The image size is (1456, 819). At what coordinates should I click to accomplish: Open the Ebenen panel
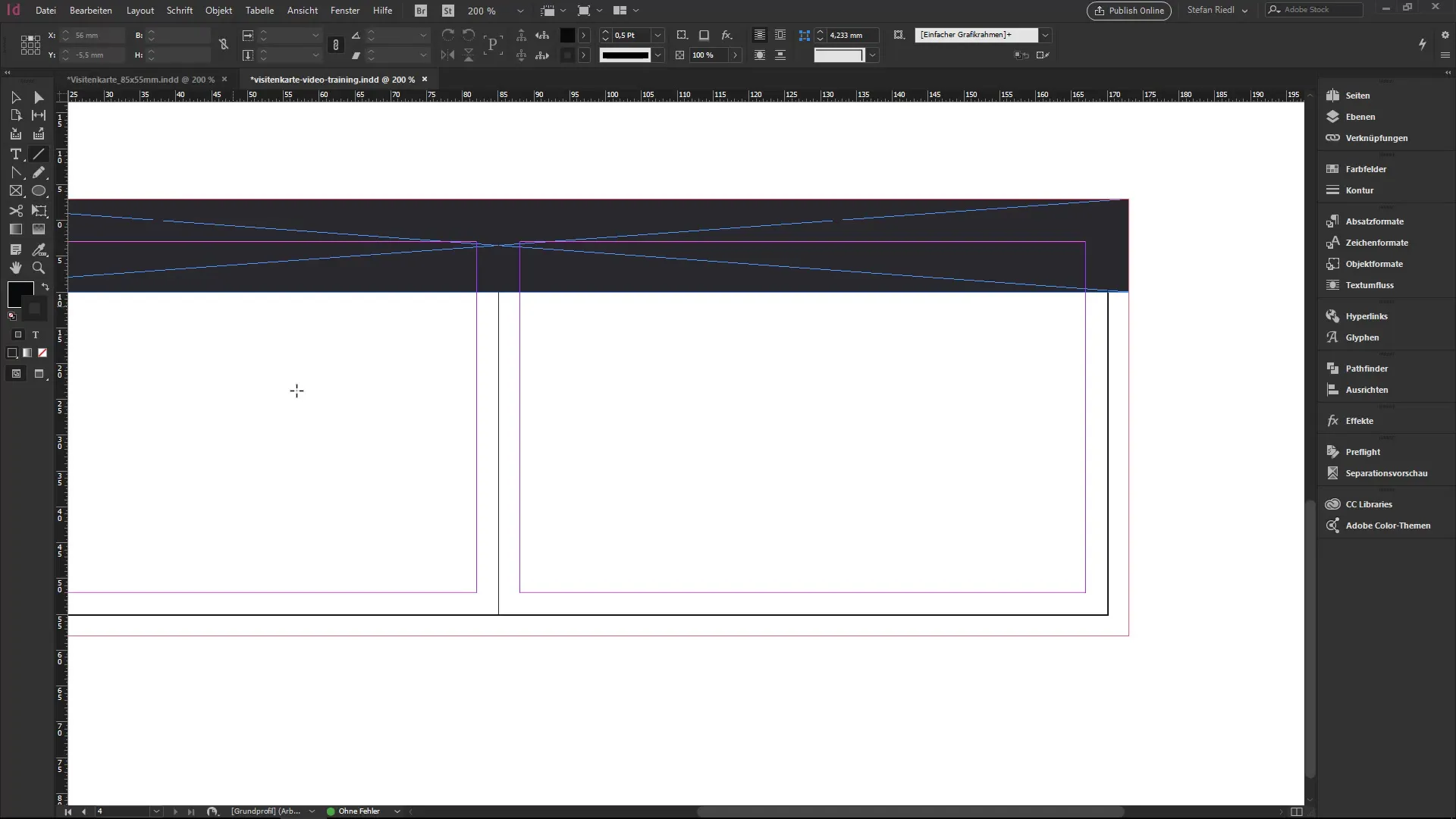[1360, 117]
